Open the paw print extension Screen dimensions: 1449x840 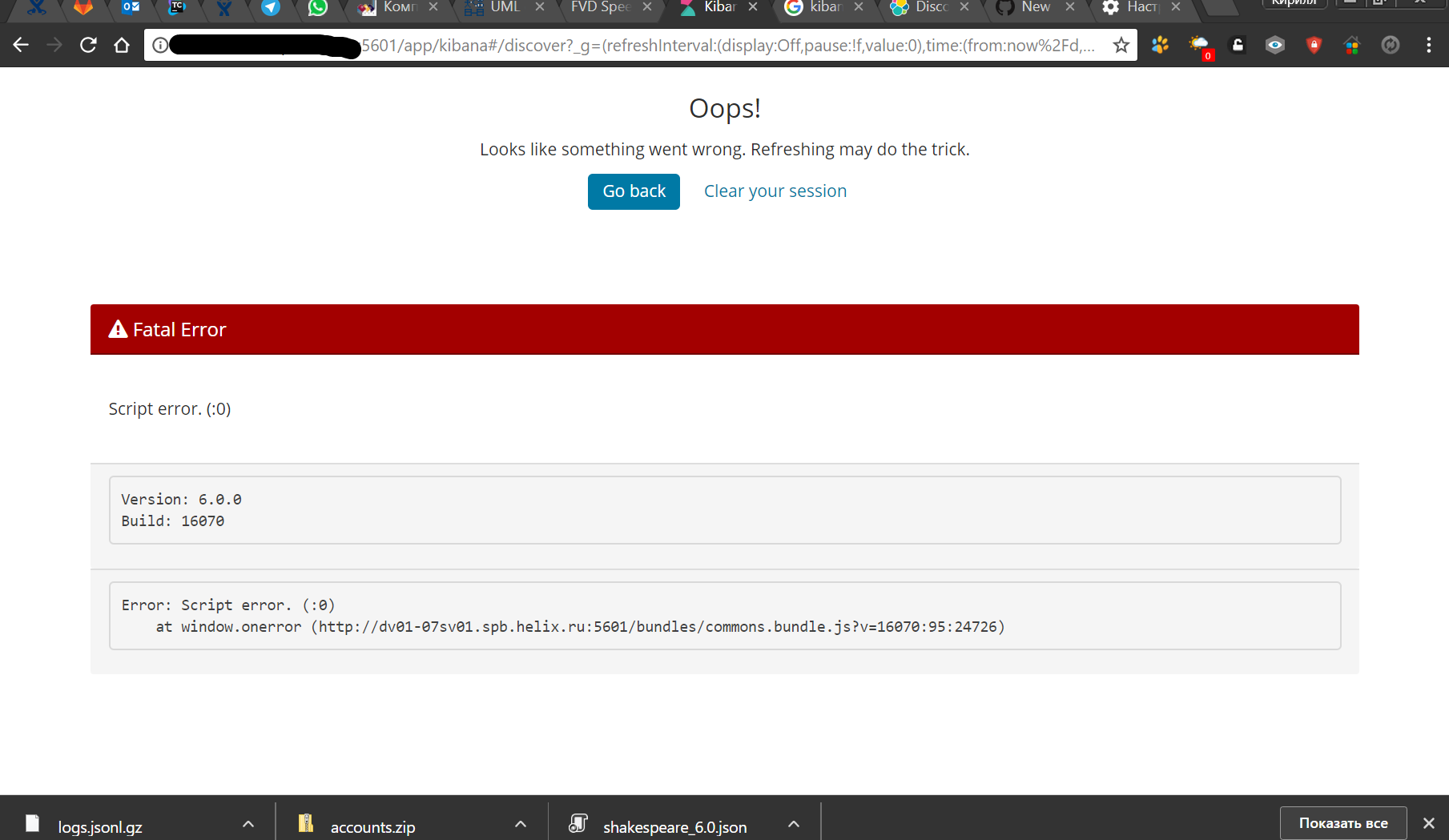pyautogui.click(x=1160, y=46)
